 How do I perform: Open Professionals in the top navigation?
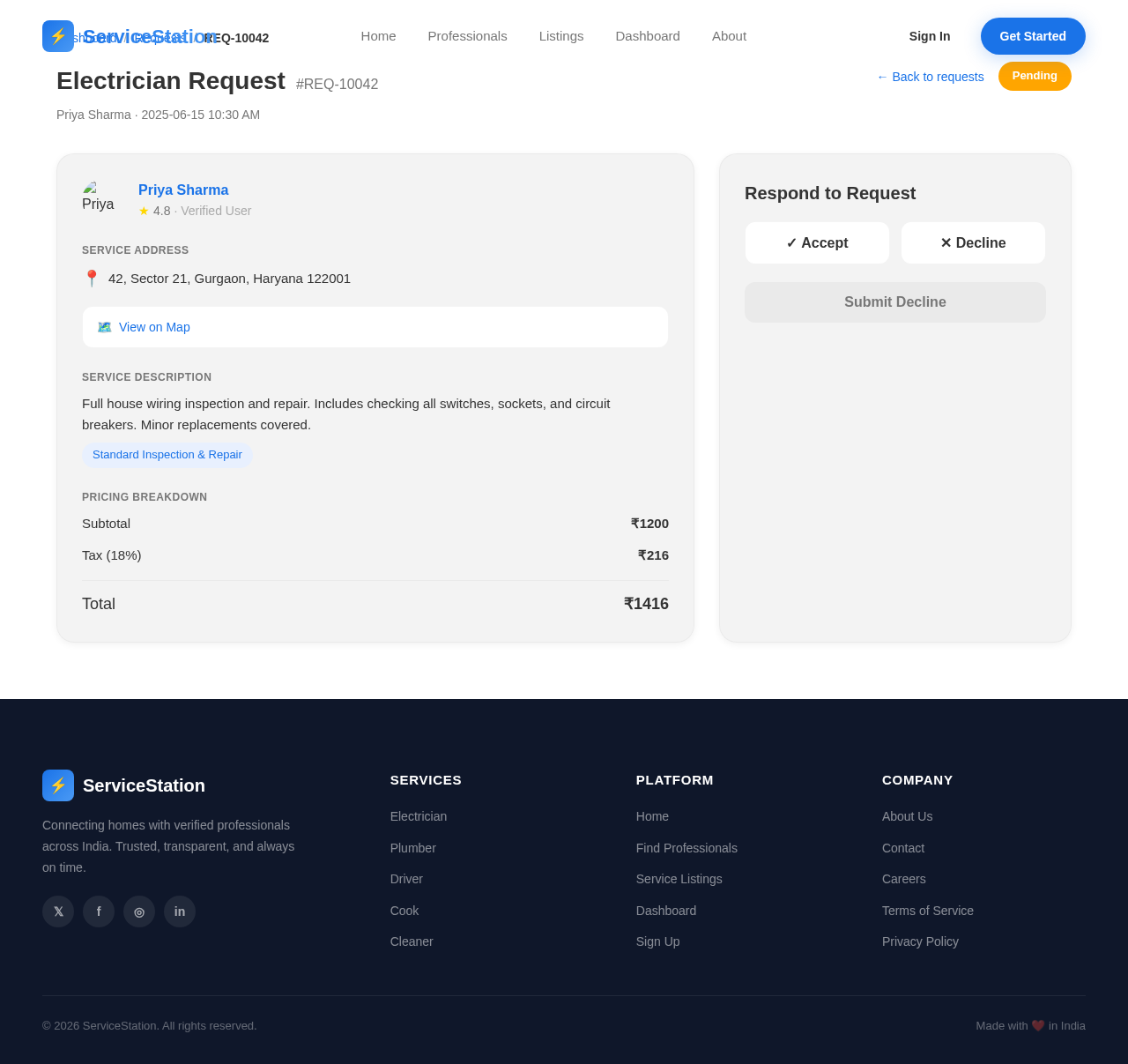pyautogui.click(x=467, y=36)
